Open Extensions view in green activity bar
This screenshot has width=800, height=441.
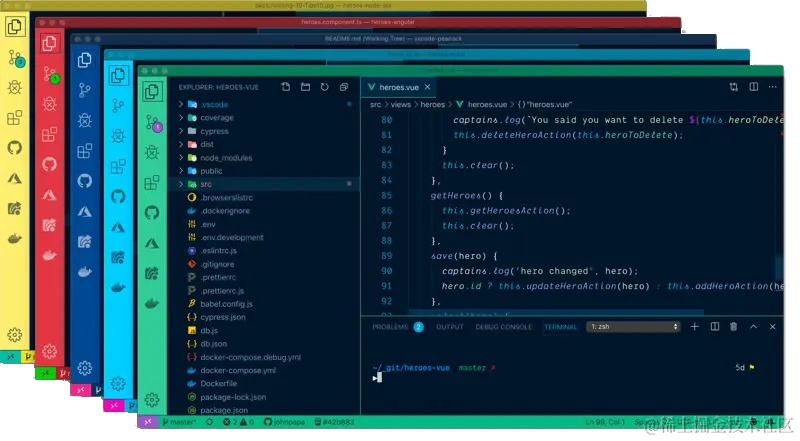[x=153, y=181]
